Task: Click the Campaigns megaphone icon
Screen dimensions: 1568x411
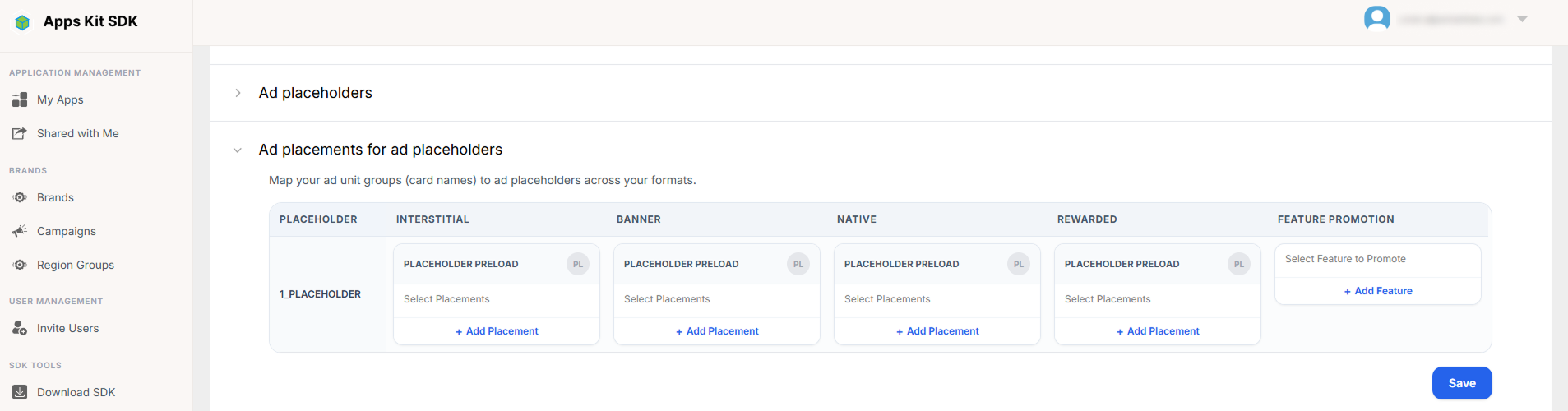Action: [x=20, y=231]
